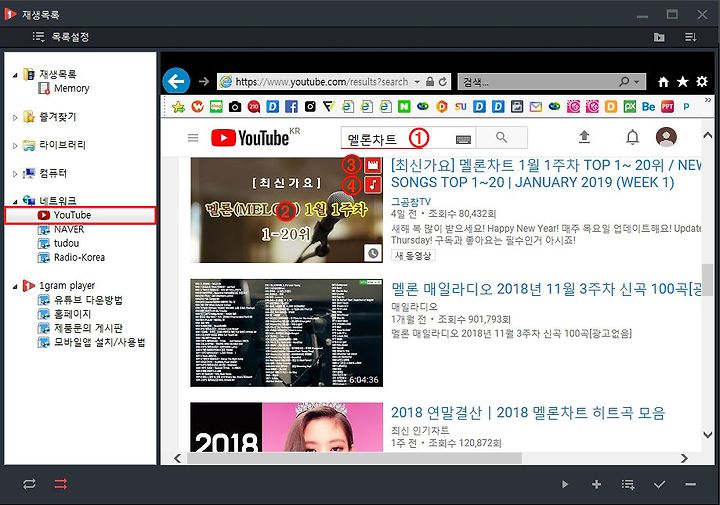Viewport: 720px width, 505px height.
Task: Expand the 라이브러리 tree node
Action: pos(15,146)
